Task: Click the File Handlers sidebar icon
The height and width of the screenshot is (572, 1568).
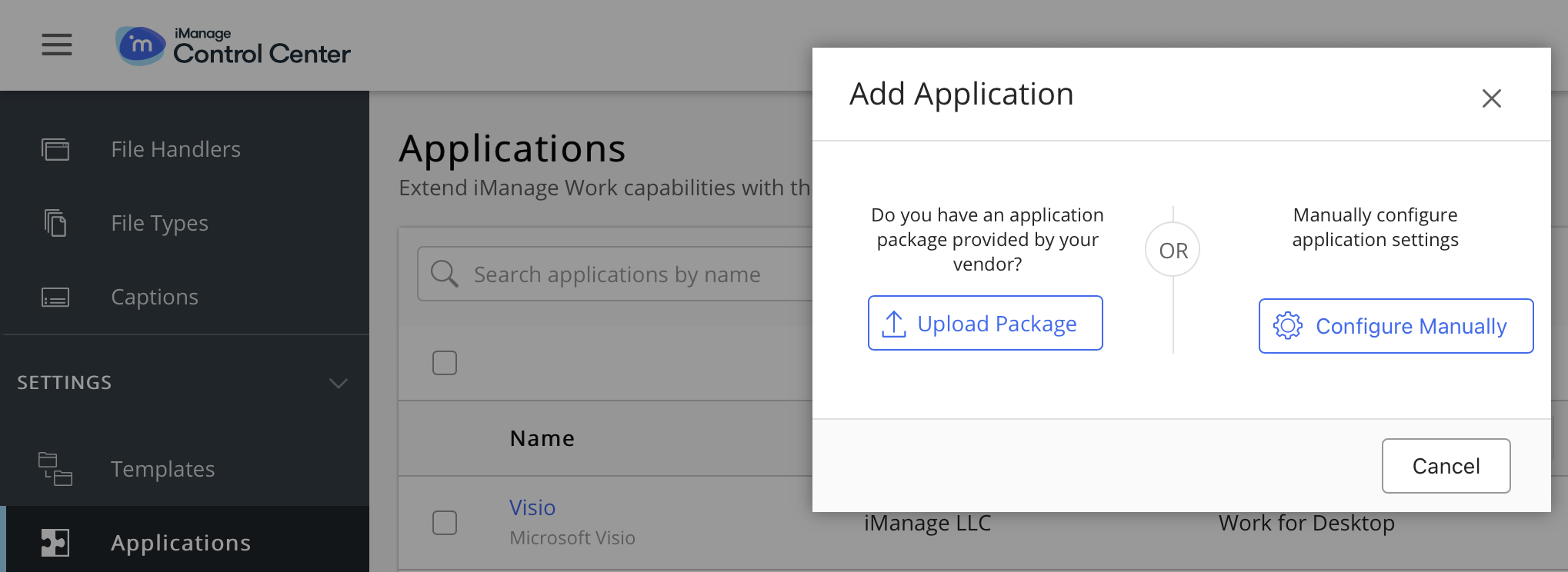Action: point(55,149)
